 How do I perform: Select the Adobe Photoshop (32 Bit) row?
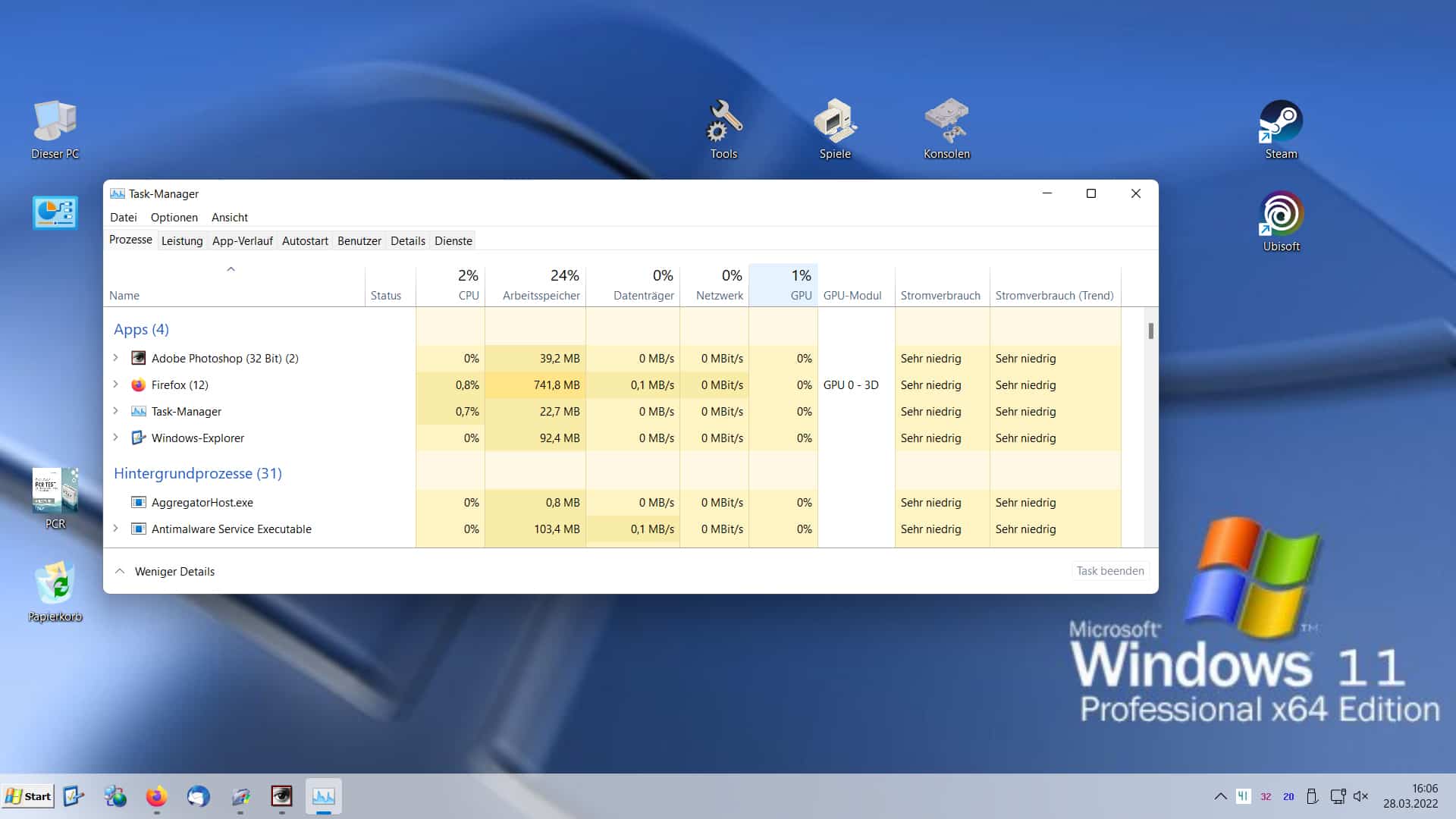point(612,358)
